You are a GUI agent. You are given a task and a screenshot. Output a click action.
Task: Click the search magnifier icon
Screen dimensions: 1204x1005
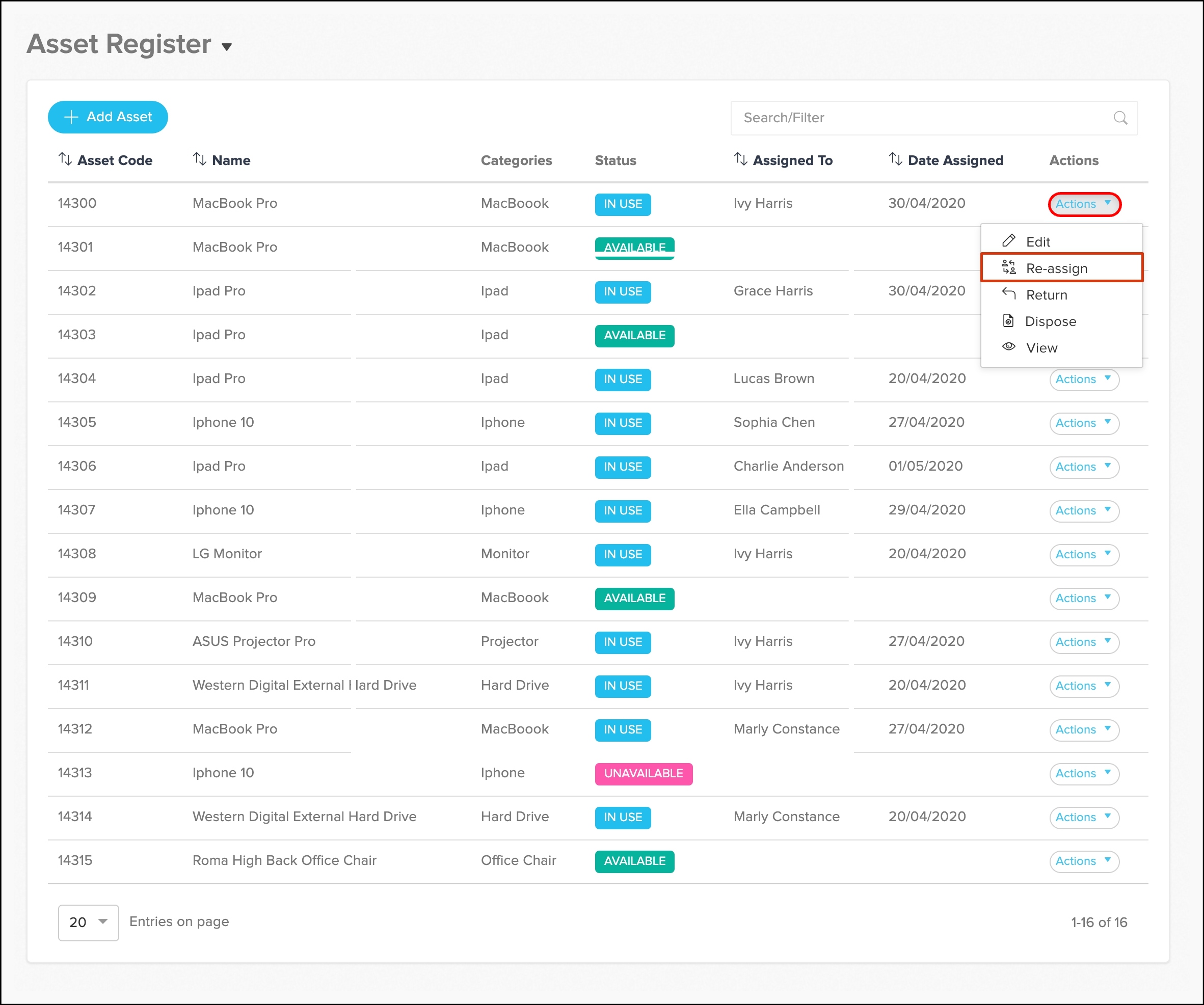pyautogui.click(x=1120, y=118)
